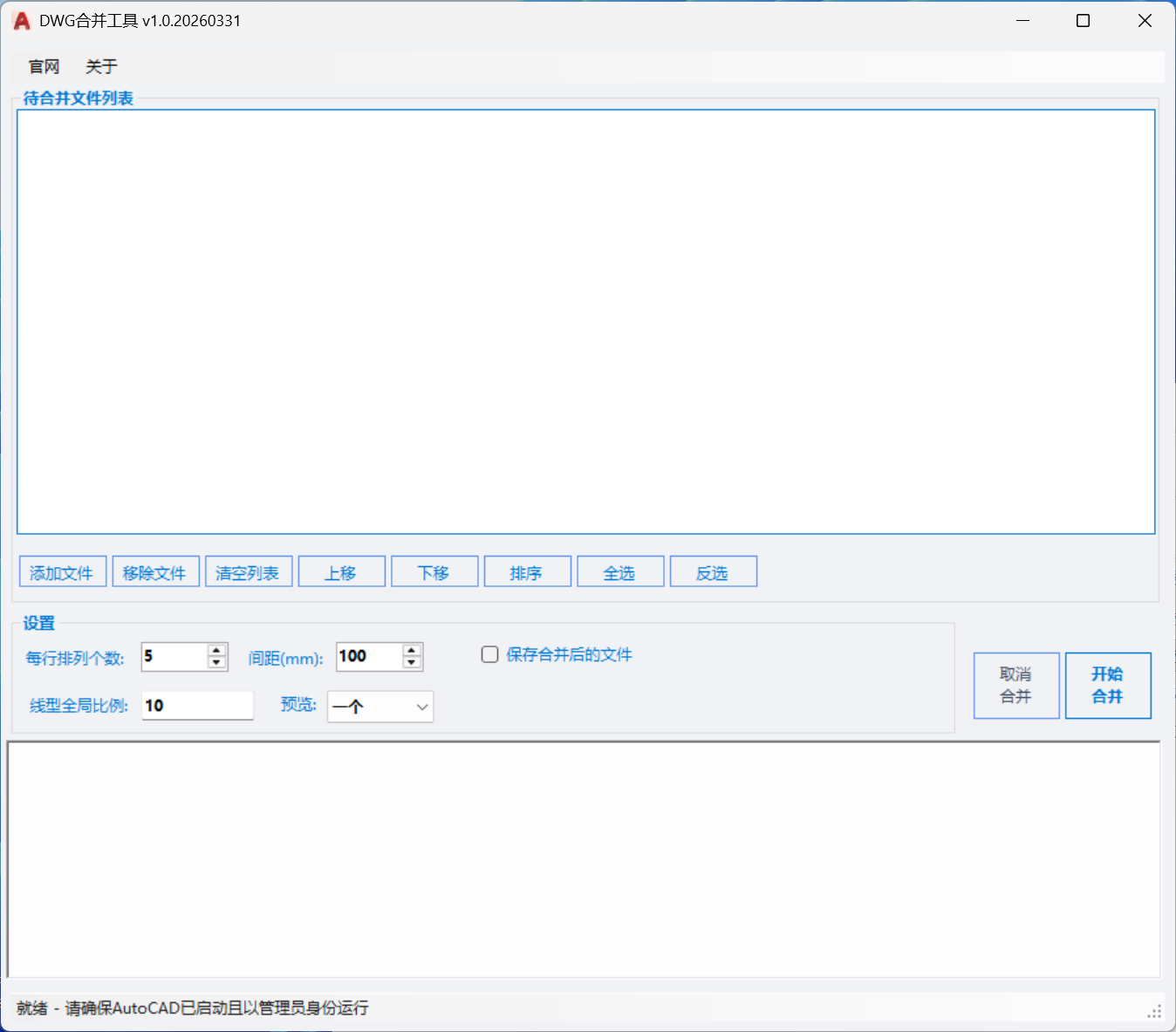This screenshot has width=1176, height=1032.
Task: Start merging with 开始合并 button
Action: (x=1108, y=686)
